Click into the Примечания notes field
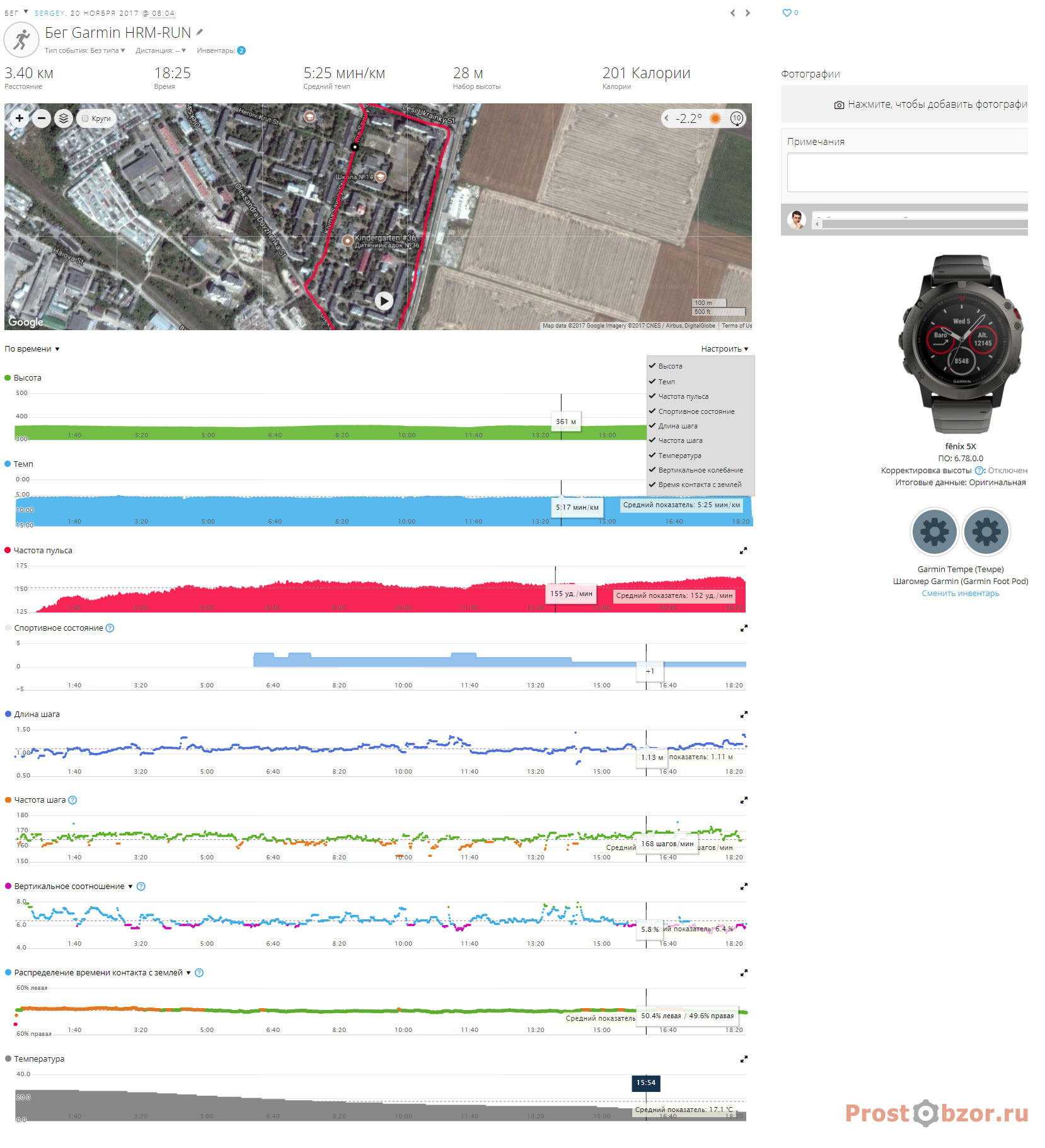This screenshot has width=1045, height=1148. click(908, 172)
